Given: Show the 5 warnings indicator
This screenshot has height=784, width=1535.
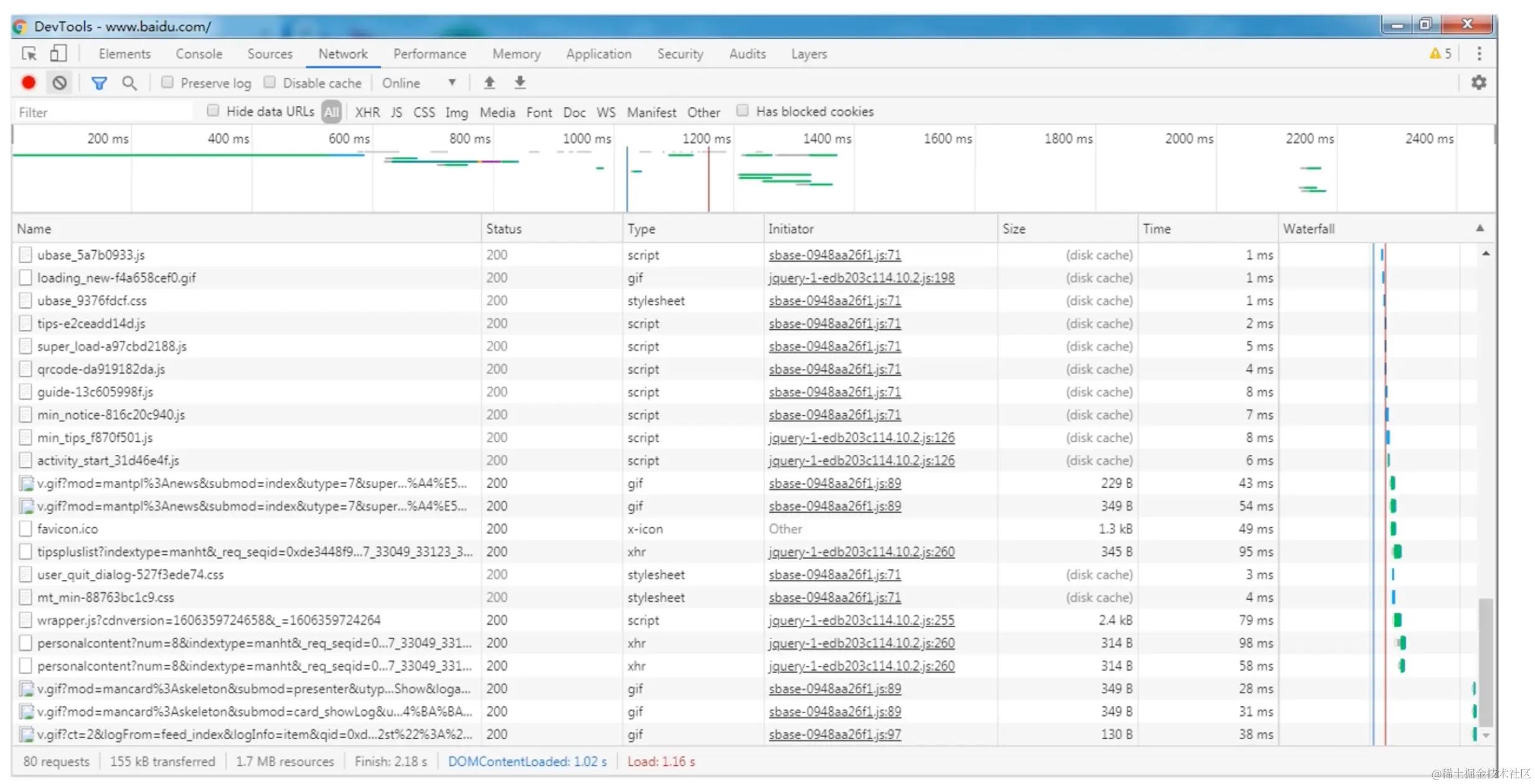Looking at the screenshot, I should click(x=1440, y=54).
